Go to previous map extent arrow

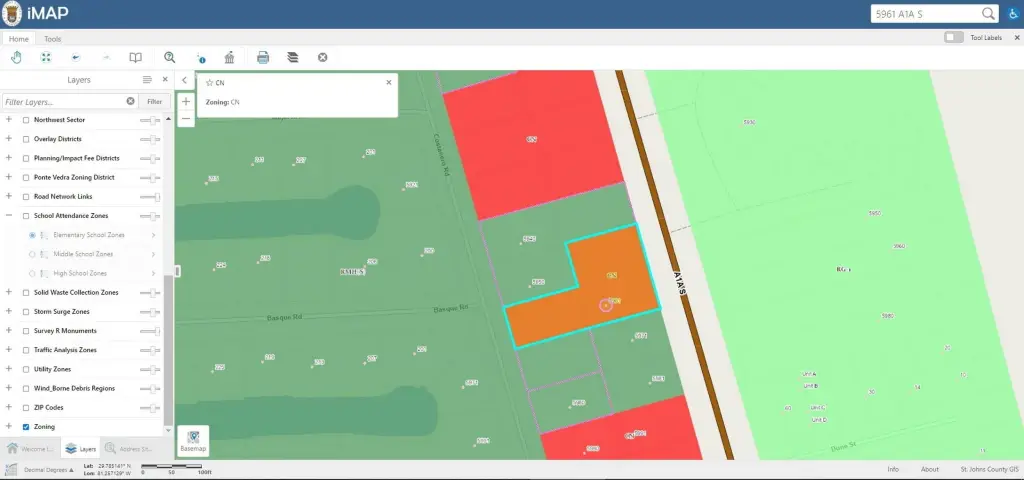click(75, 57)
